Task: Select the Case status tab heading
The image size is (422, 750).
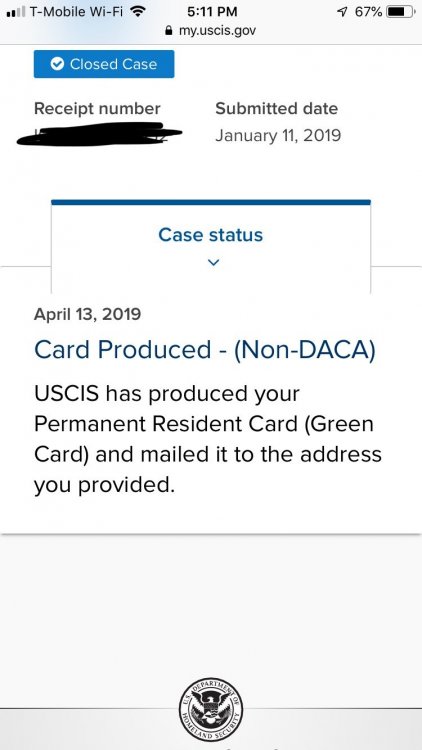Action: (211, 235)
